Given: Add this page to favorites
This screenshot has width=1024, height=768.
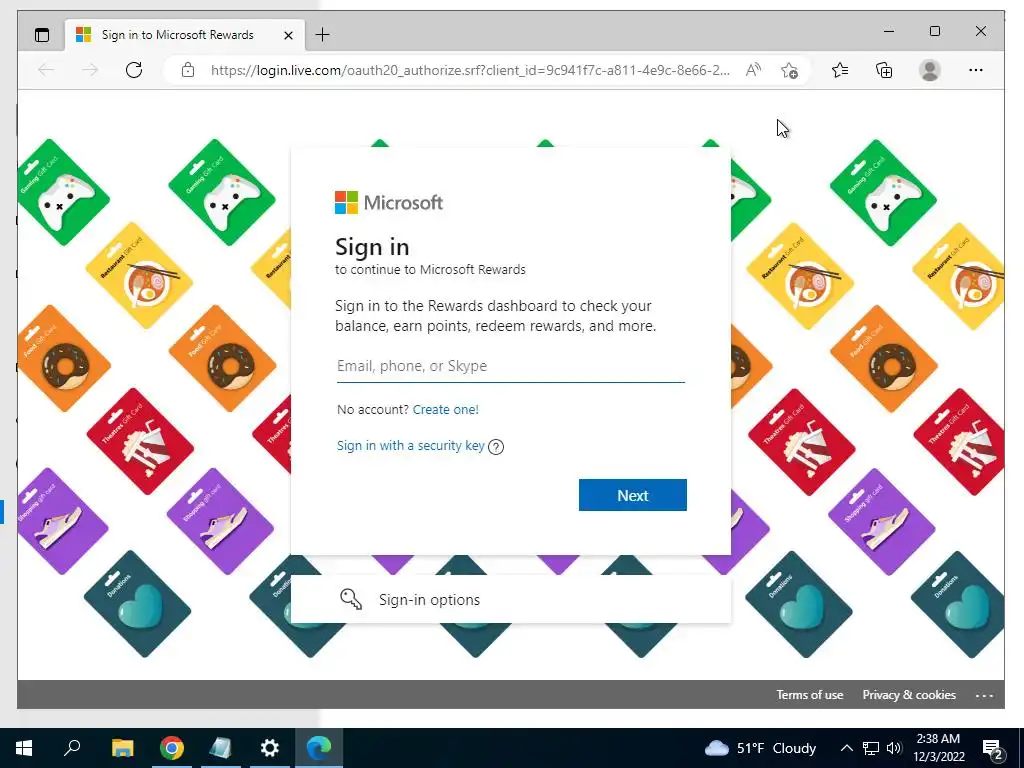Looking at the screenshot, I should 789,70.
